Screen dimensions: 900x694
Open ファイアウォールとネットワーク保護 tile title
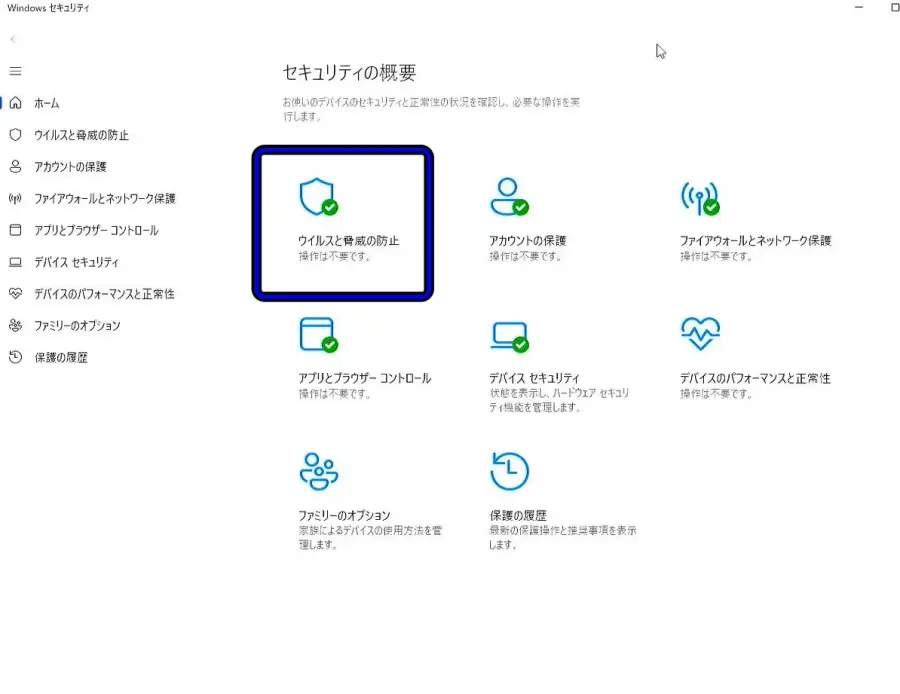coord(755,241)
